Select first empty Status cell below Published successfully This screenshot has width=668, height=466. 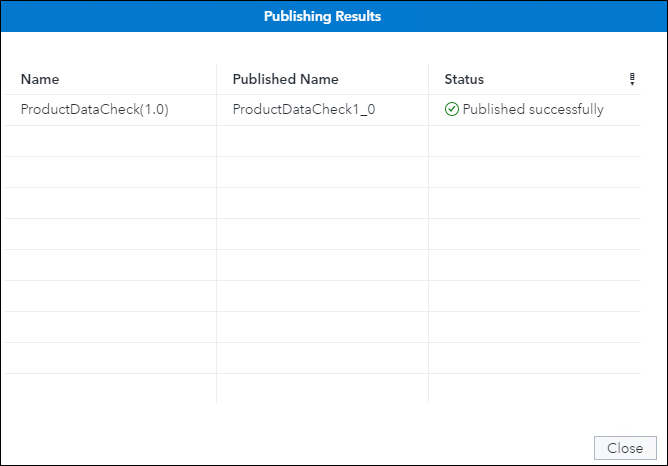[534, 141]
